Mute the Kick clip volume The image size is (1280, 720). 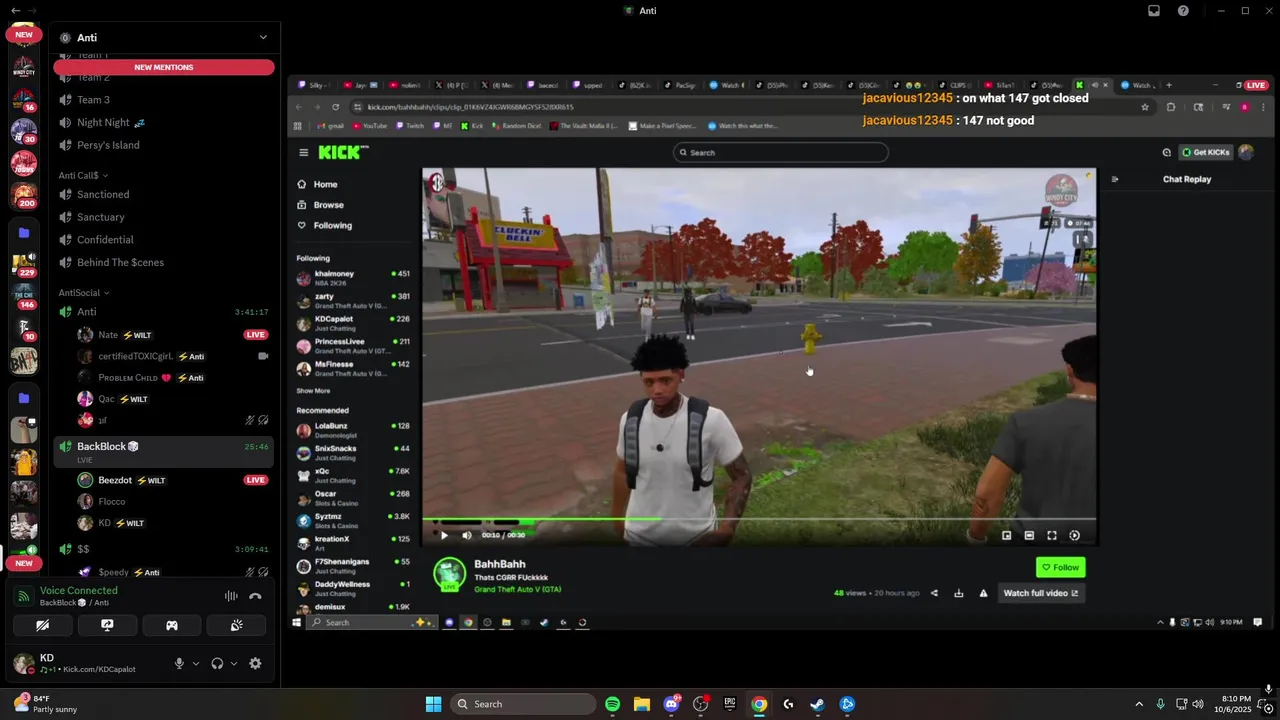tap(466, 535)
